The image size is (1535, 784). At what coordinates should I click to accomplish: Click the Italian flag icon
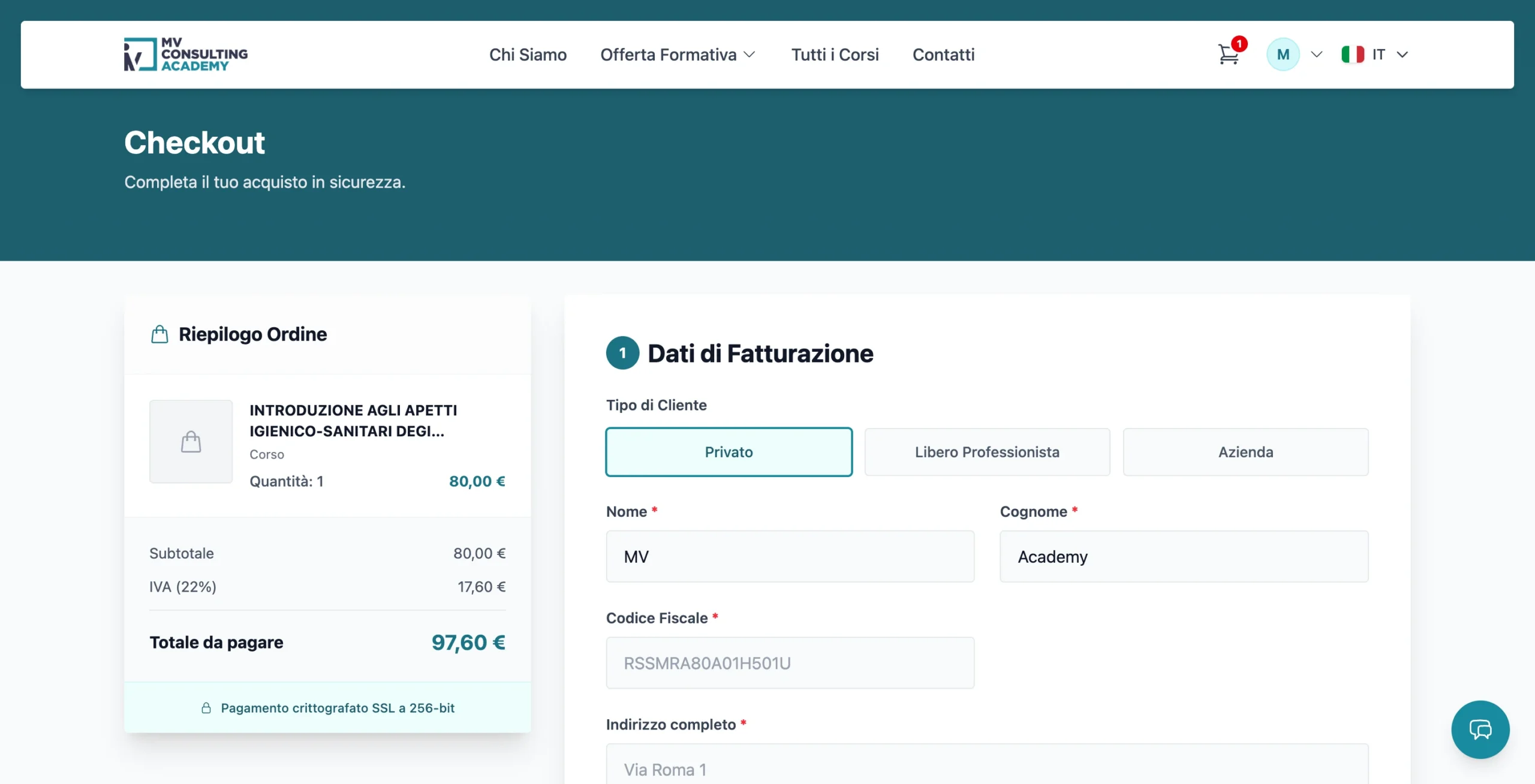[x=1353, y=55]
